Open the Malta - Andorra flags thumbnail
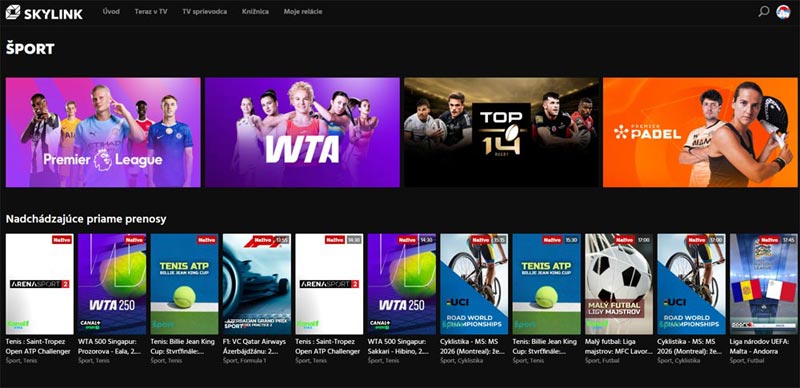Image resolution: width=800 pixels, height=388 pixels. click(x=764, y=284)
